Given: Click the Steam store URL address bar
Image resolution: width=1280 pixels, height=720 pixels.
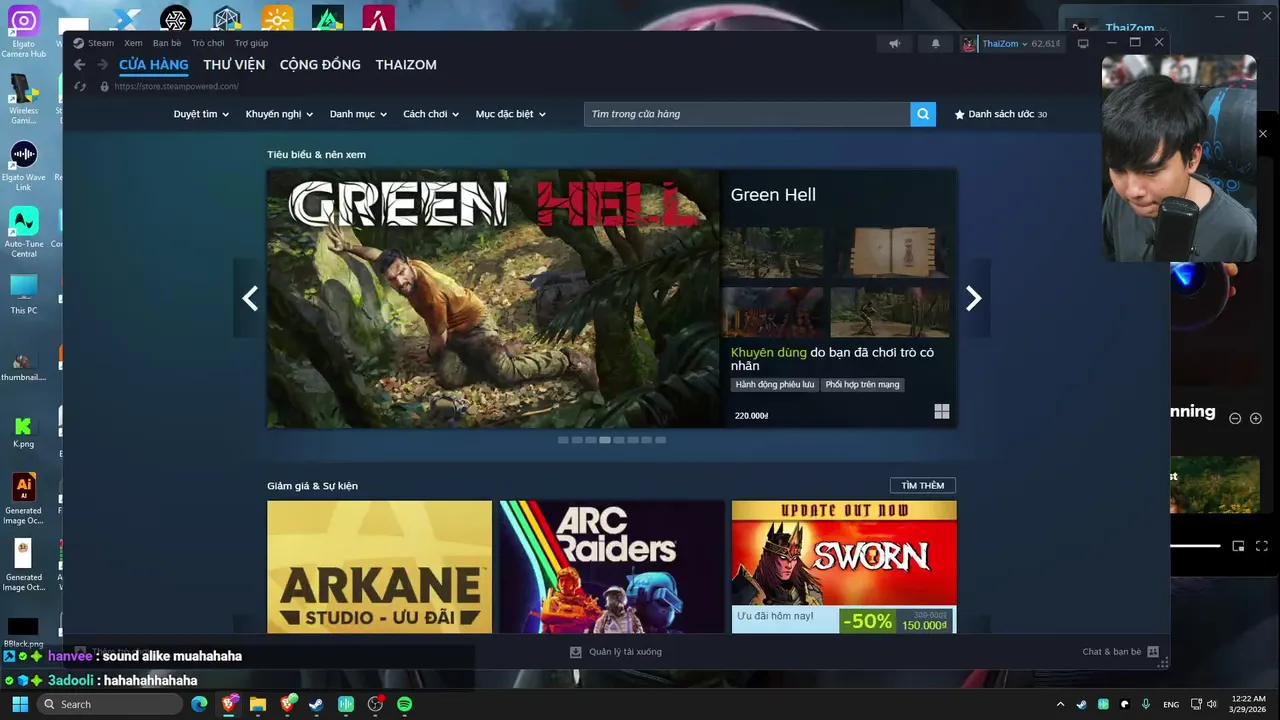Looking at the screenshot, I should pyautogui.click(x=176, y=87).
